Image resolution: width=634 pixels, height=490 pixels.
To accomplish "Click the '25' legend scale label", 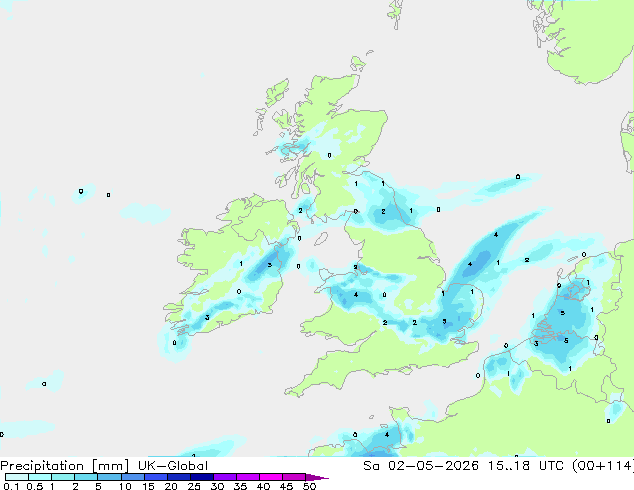I will point(194,486).
